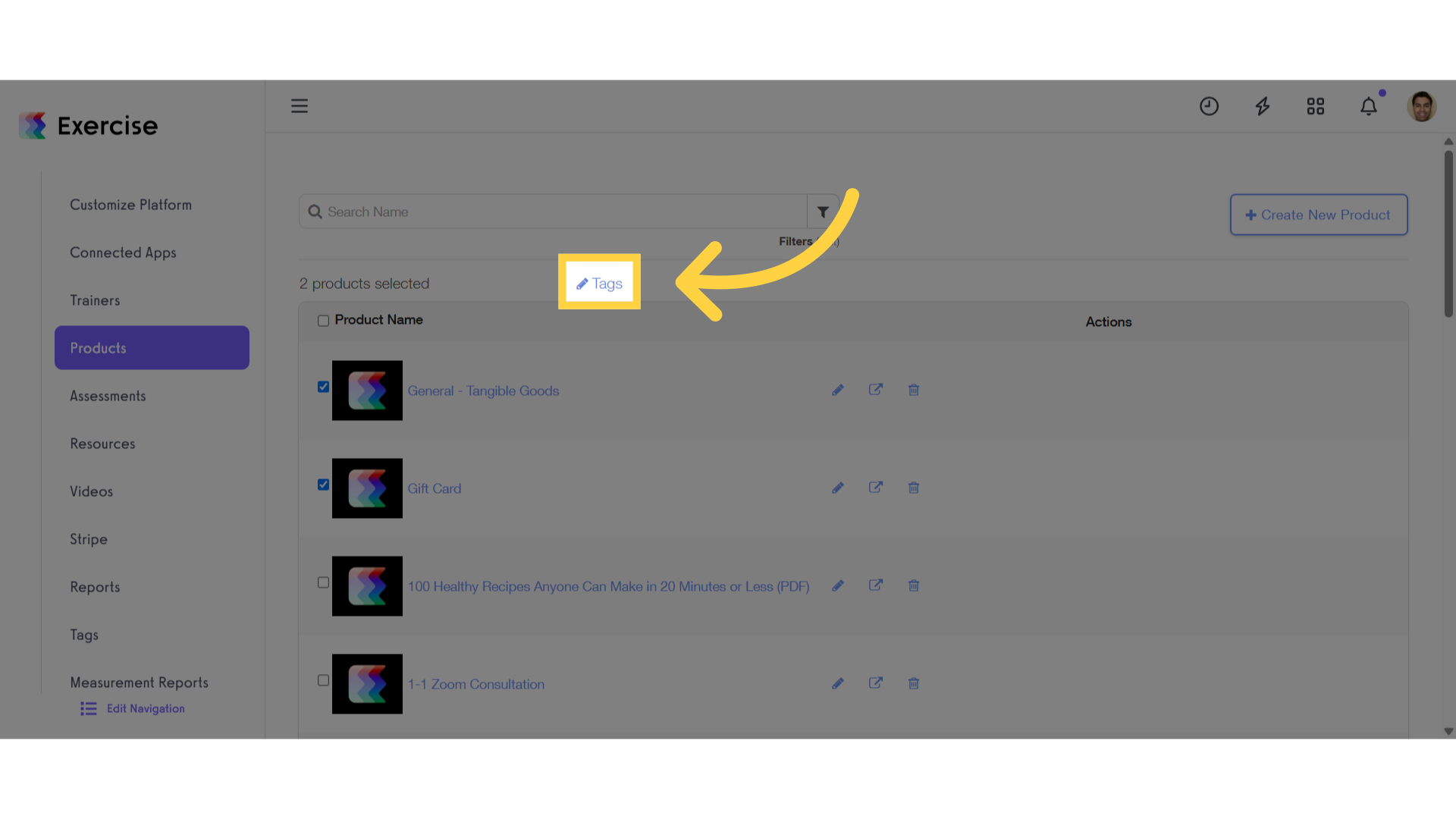The width and height of the screenshot is (1456, 819).
Task: Toggle the Product Name select-all checkbox
Action: pyautogui.click(x=323, y=321)
